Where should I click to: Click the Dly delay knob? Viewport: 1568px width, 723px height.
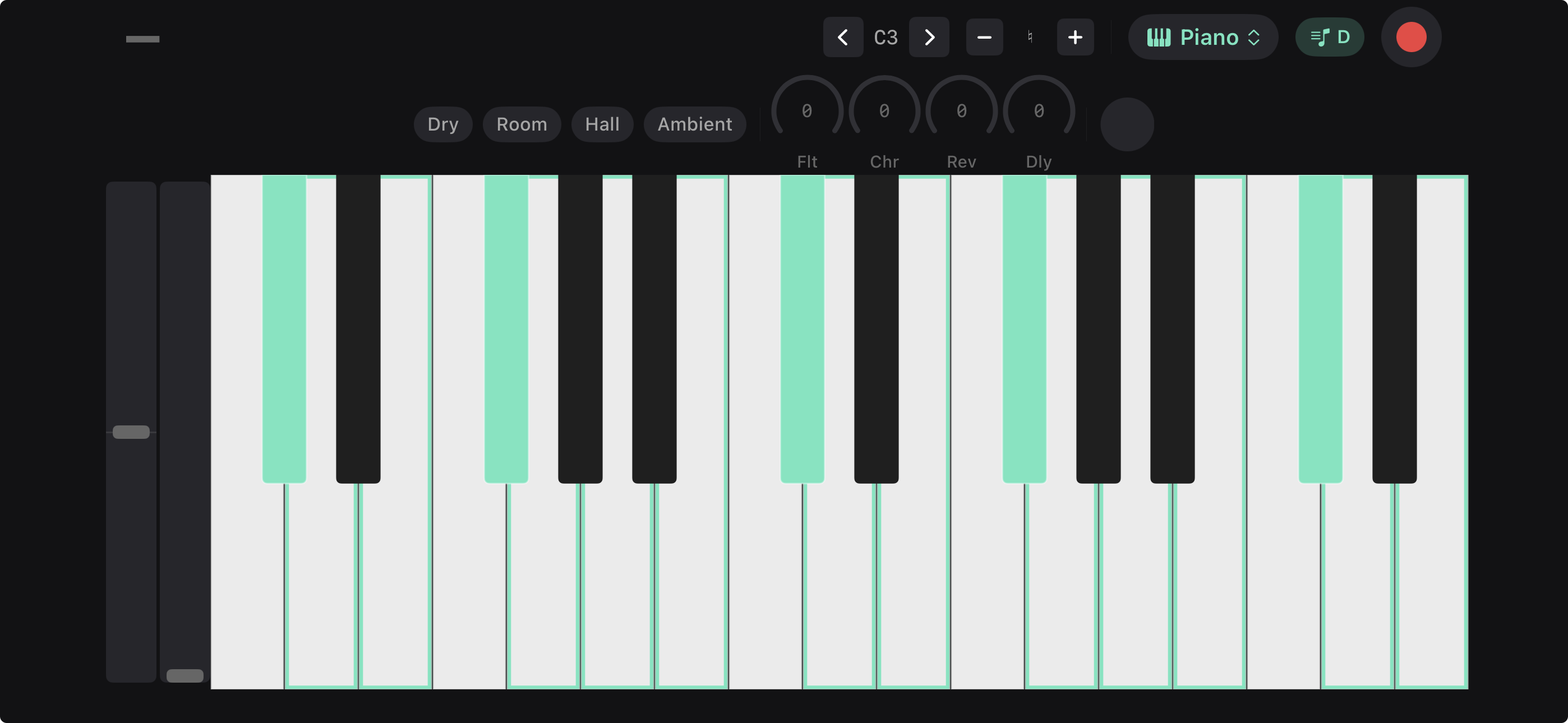click(x=1039, y=111)
